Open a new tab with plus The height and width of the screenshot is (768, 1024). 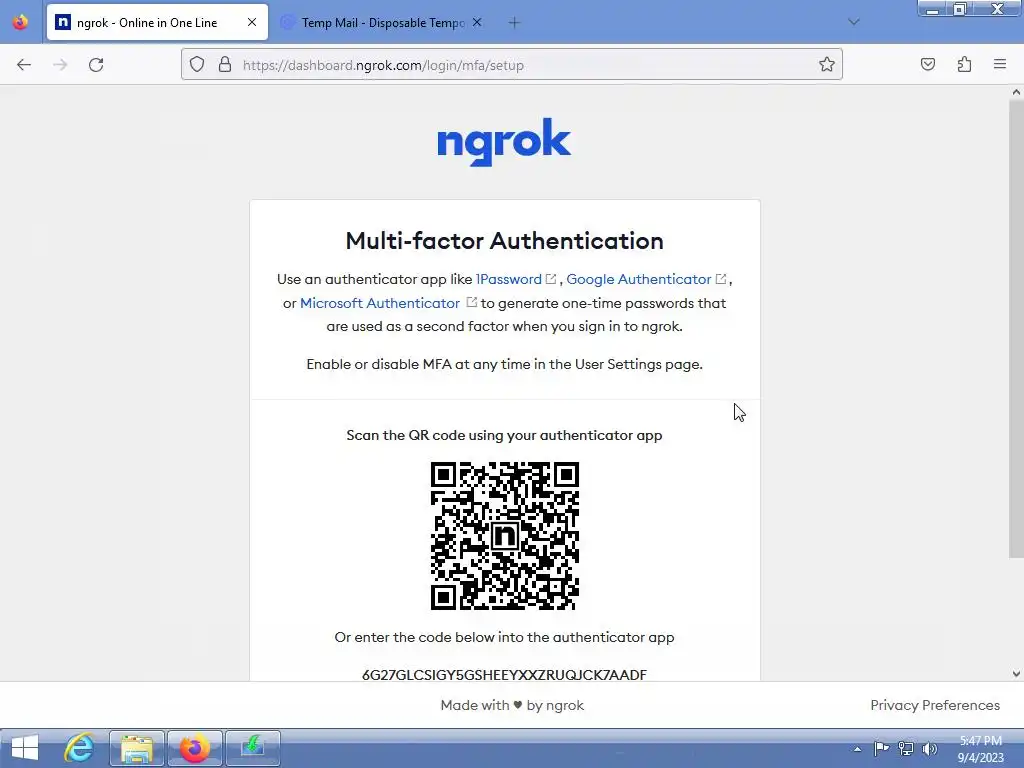click(514, 23)
